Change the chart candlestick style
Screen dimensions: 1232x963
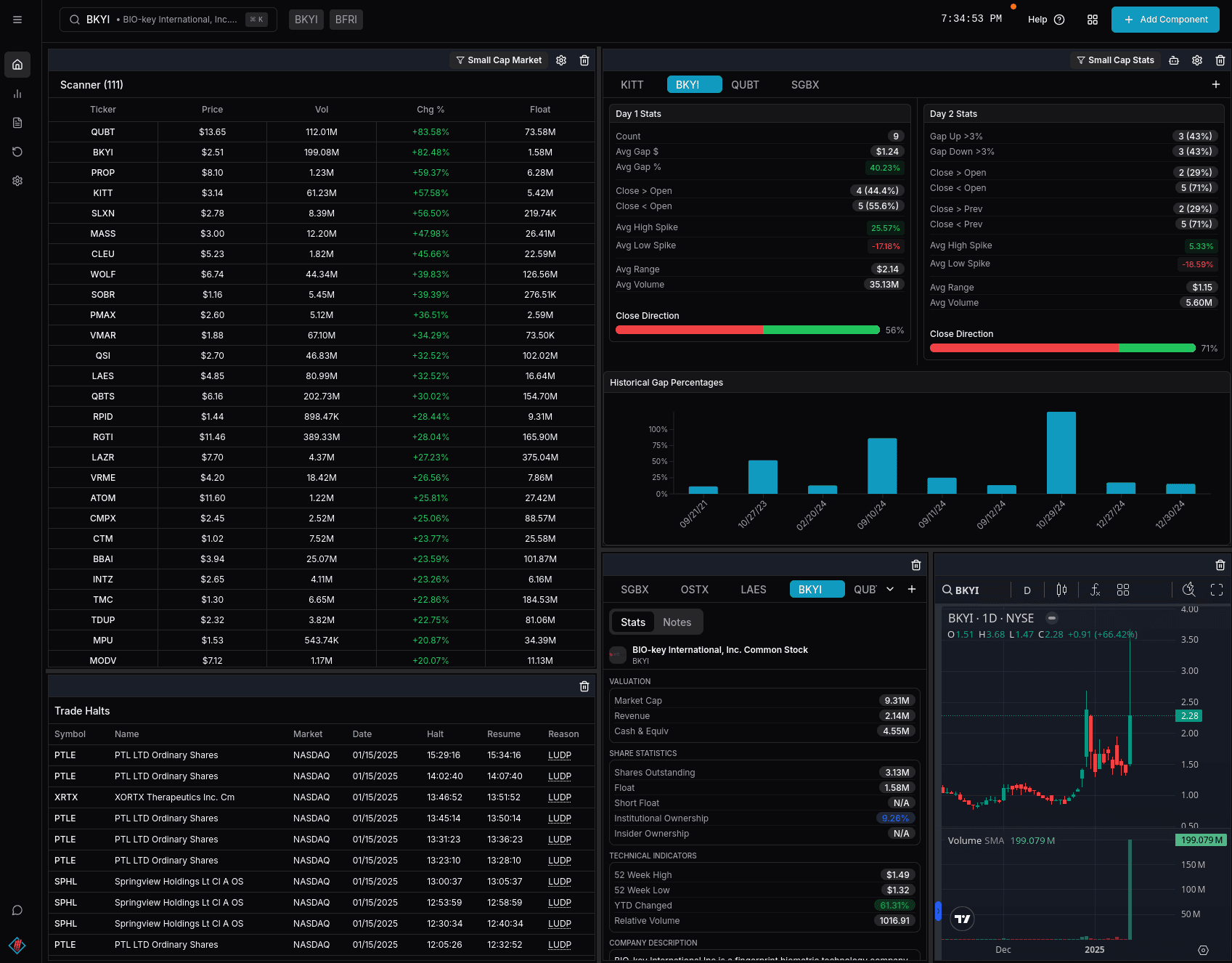pos(1062,590)
